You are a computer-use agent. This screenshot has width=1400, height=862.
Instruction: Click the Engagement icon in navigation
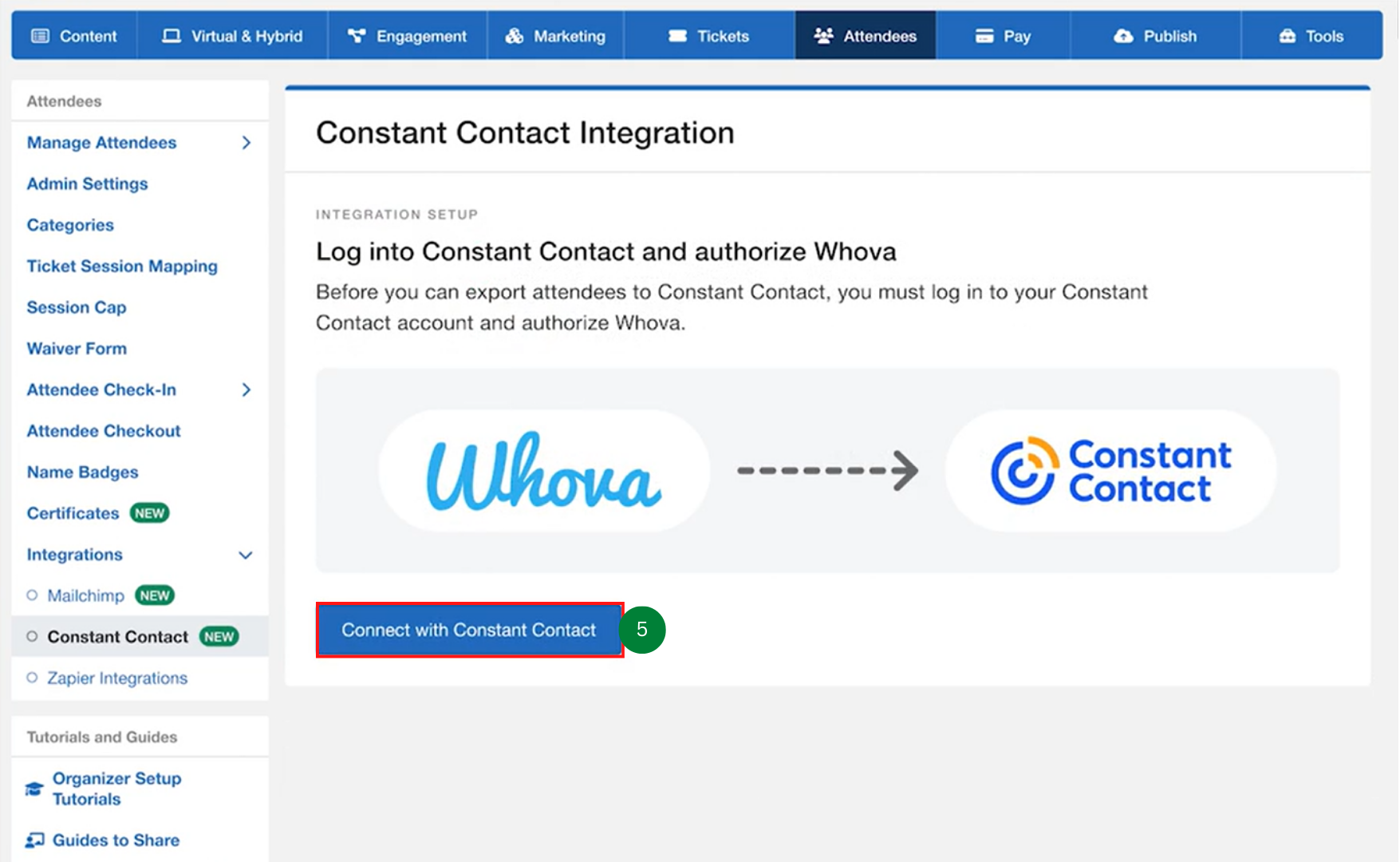pos(356,35)
